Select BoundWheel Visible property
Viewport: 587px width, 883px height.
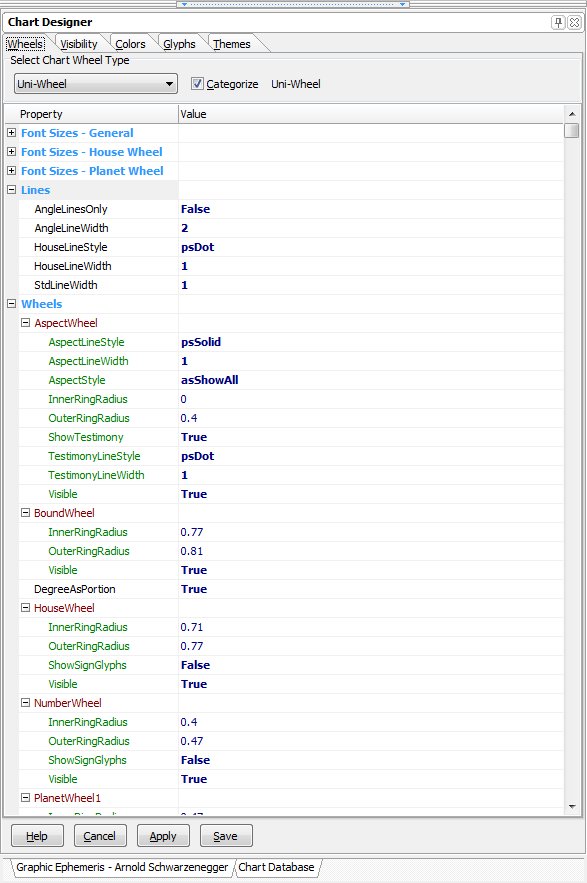tap(63, 570)
